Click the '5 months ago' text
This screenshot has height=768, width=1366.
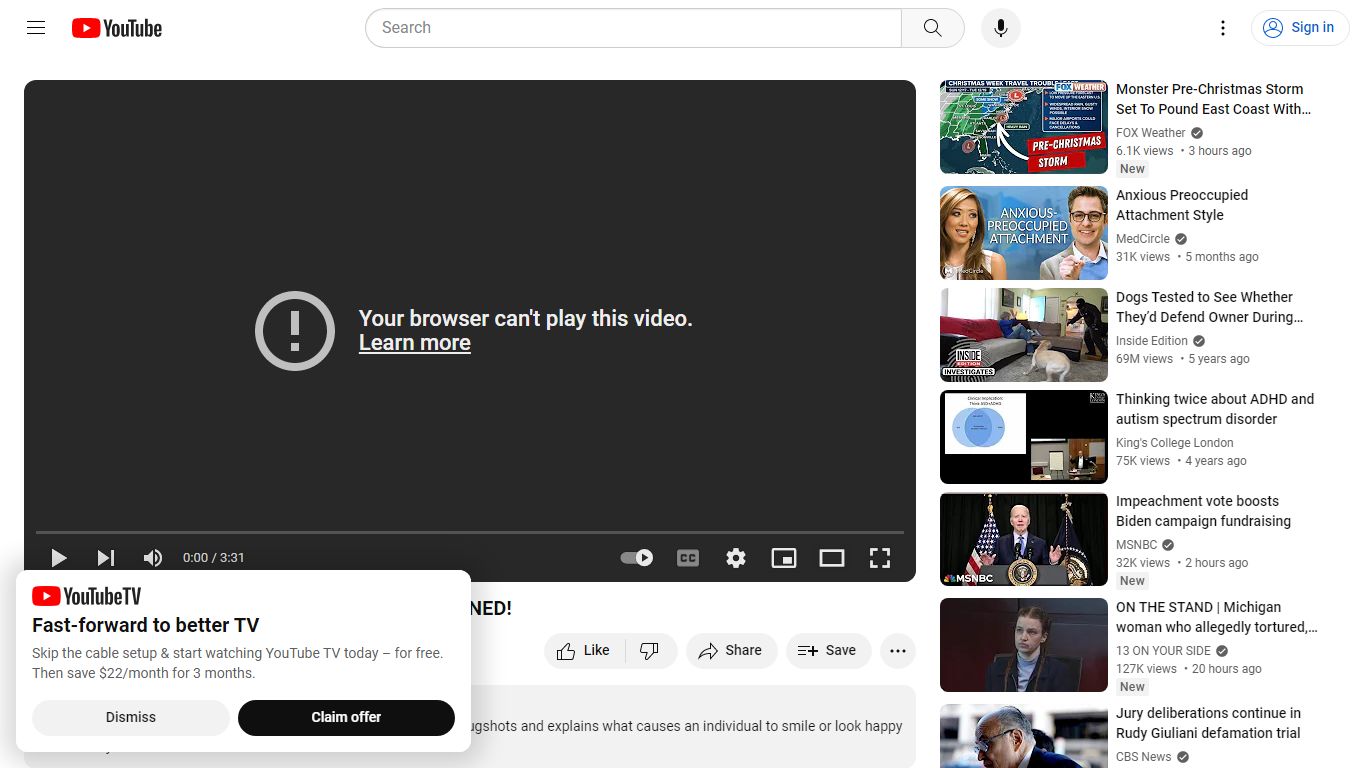click(1222, 257)
